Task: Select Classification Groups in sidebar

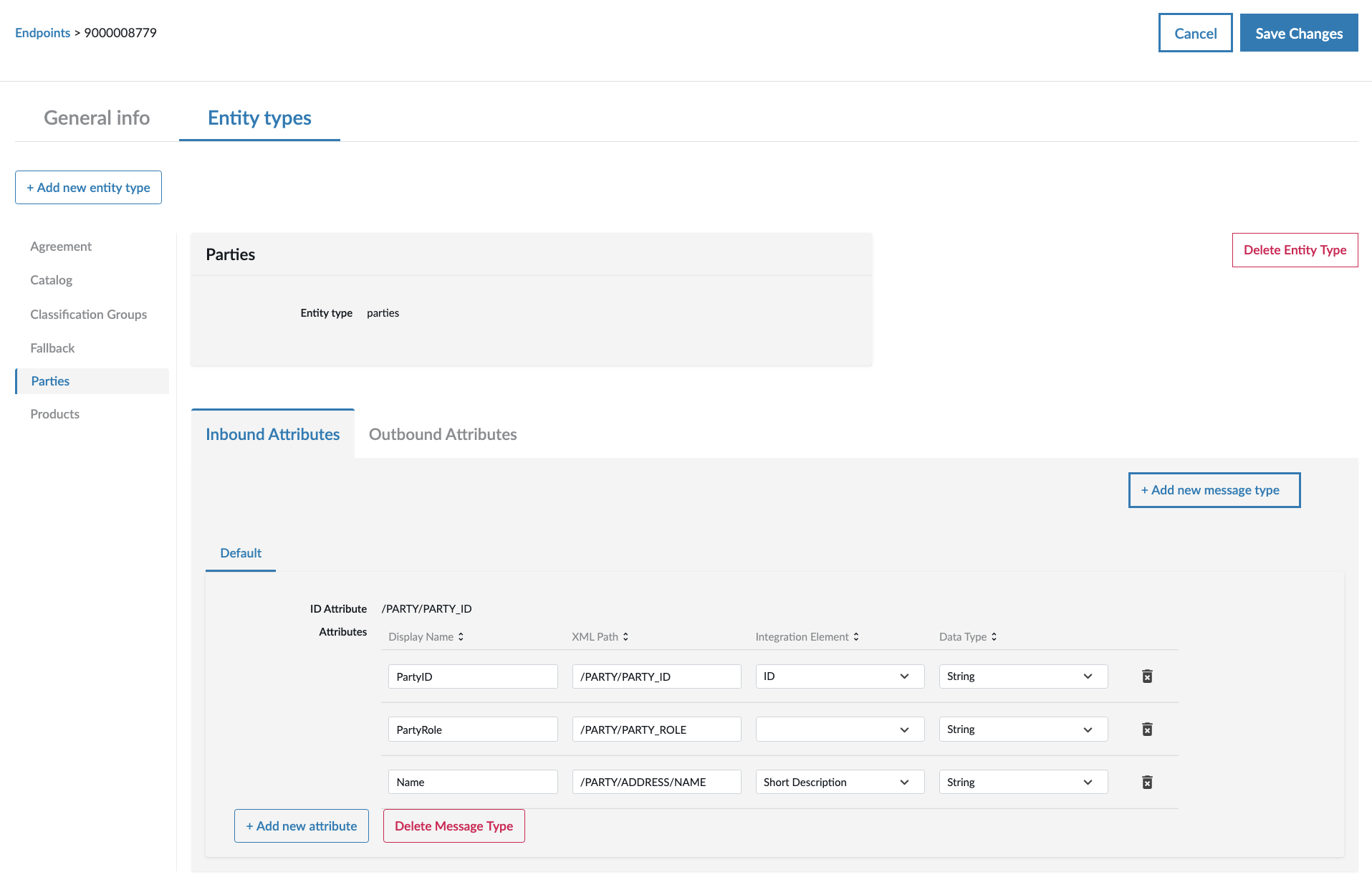Action: pos(89,315)
